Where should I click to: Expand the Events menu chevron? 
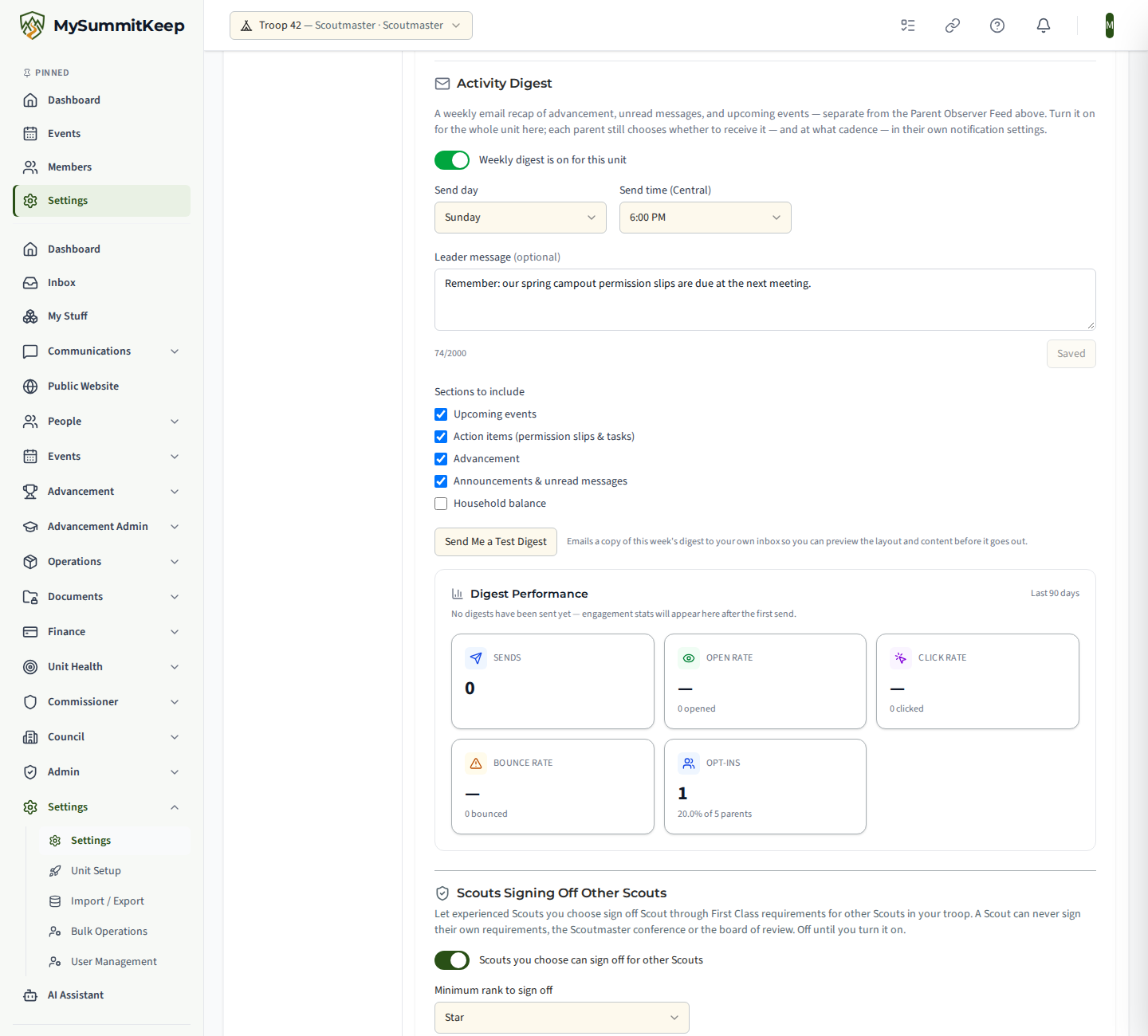point(175,457)
